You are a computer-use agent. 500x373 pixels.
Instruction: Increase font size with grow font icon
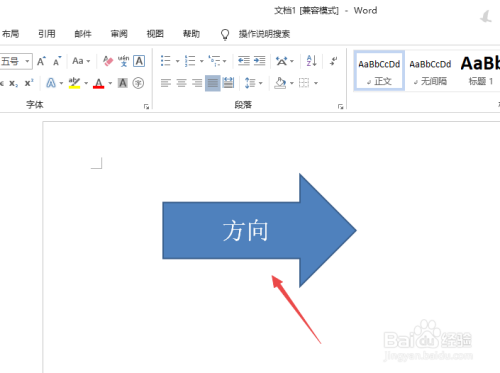click(x=41, y=61)
